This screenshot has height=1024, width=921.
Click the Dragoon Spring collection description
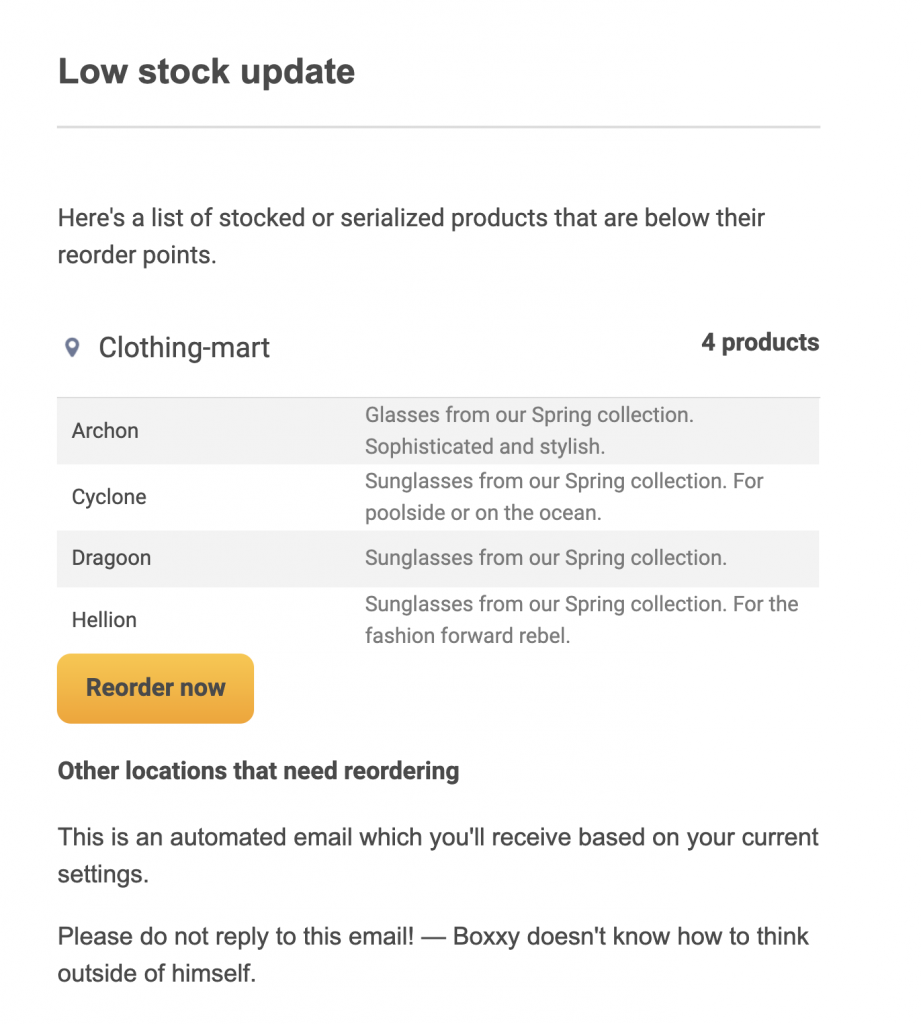[545, 558]
